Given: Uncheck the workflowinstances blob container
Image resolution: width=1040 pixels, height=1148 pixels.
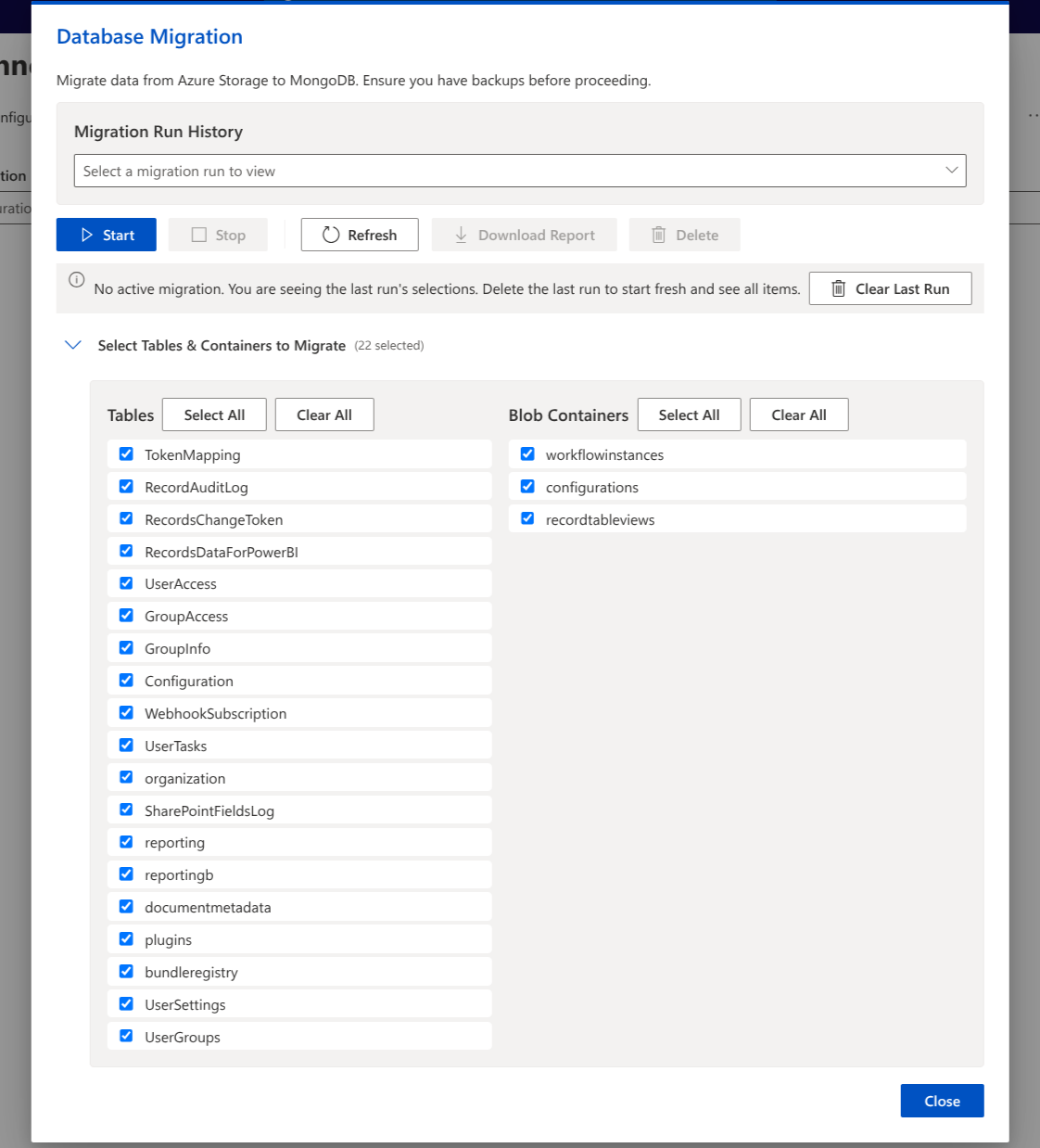Looking at the screenshot, I should click(x=527, y=453).
